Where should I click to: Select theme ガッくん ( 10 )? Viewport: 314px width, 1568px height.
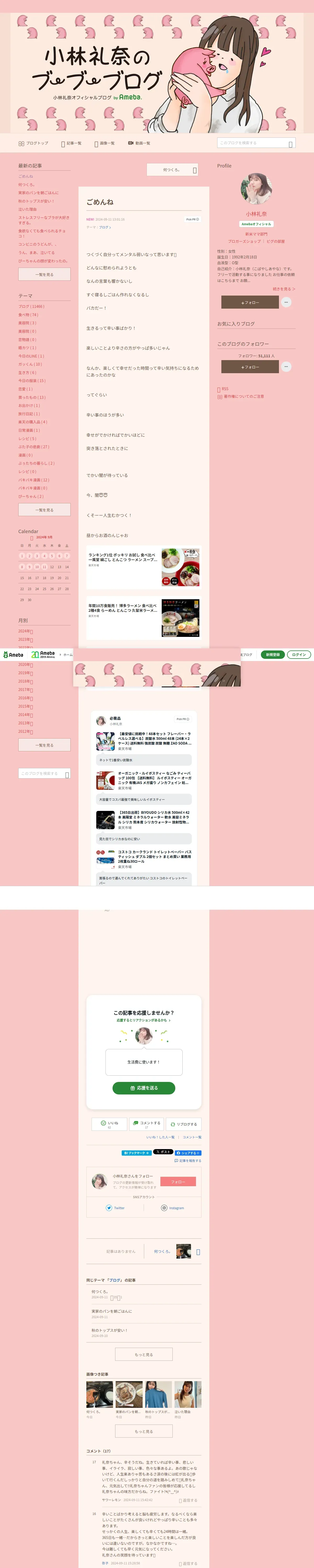(30, 364)
